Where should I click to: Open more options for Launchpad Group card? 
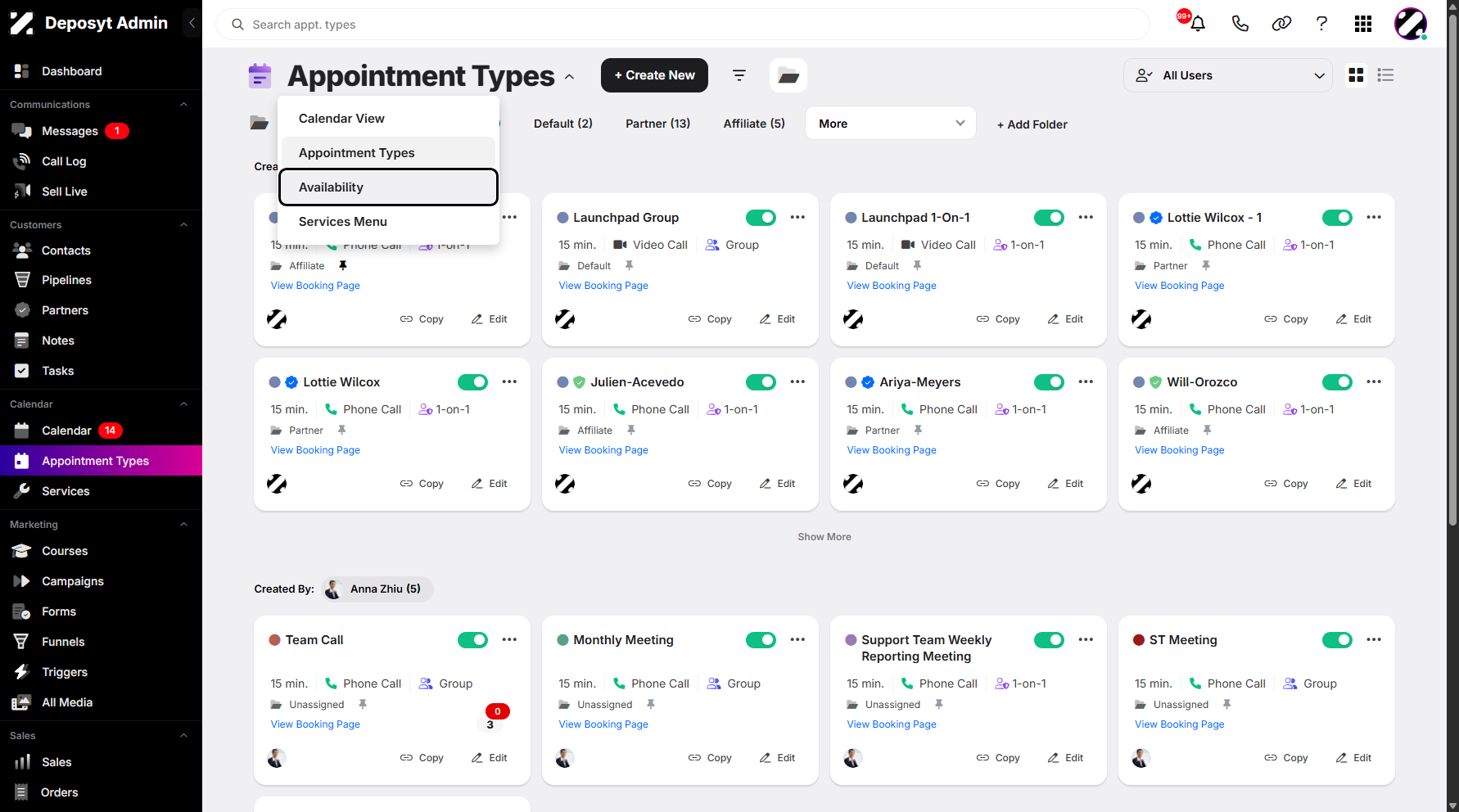797,218
